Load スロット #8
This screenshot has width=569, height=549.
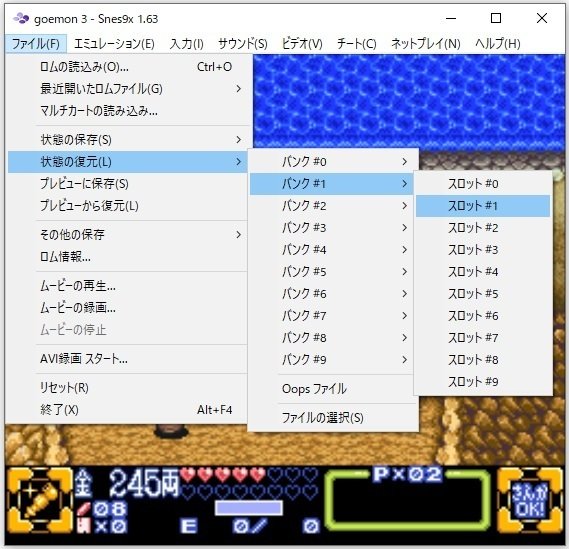pyautogui.click(x=483, y=360)
